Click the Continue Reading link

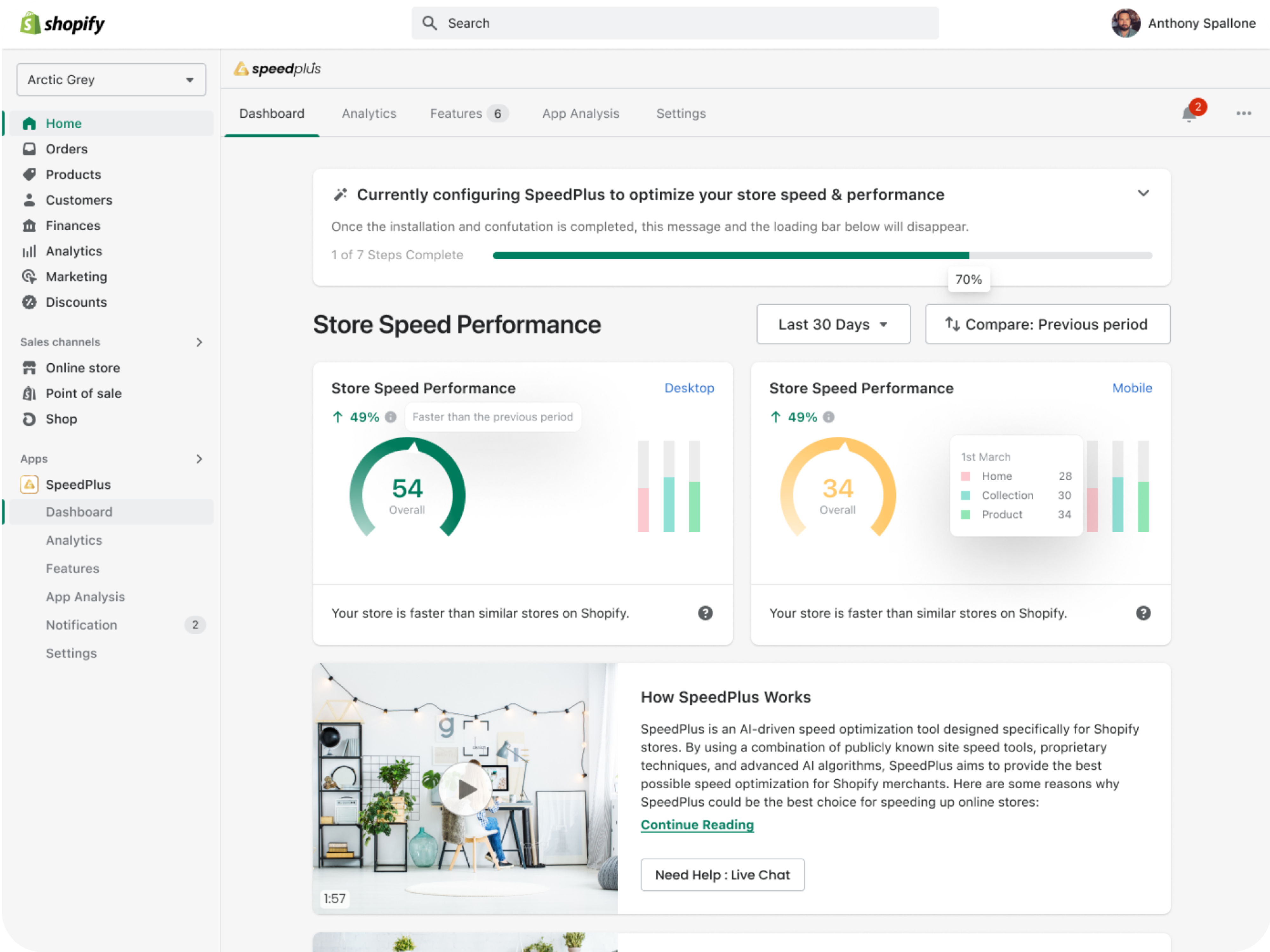[697, 825]
